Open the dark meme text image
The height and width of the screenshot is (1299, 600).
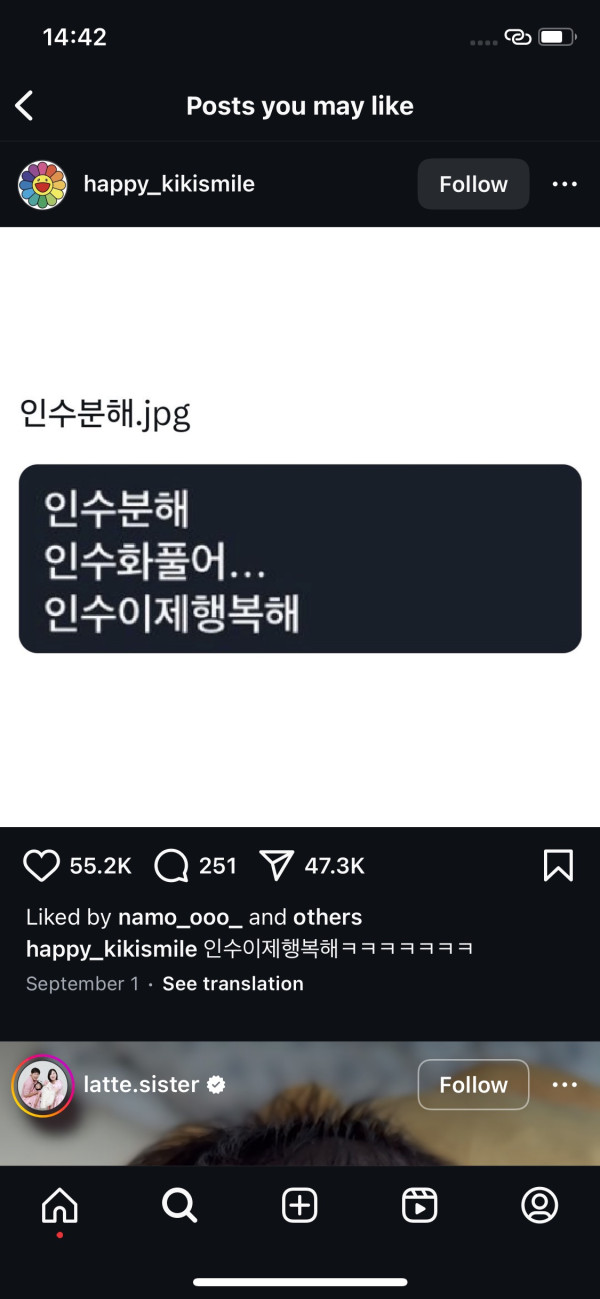(x=300, y=558)
